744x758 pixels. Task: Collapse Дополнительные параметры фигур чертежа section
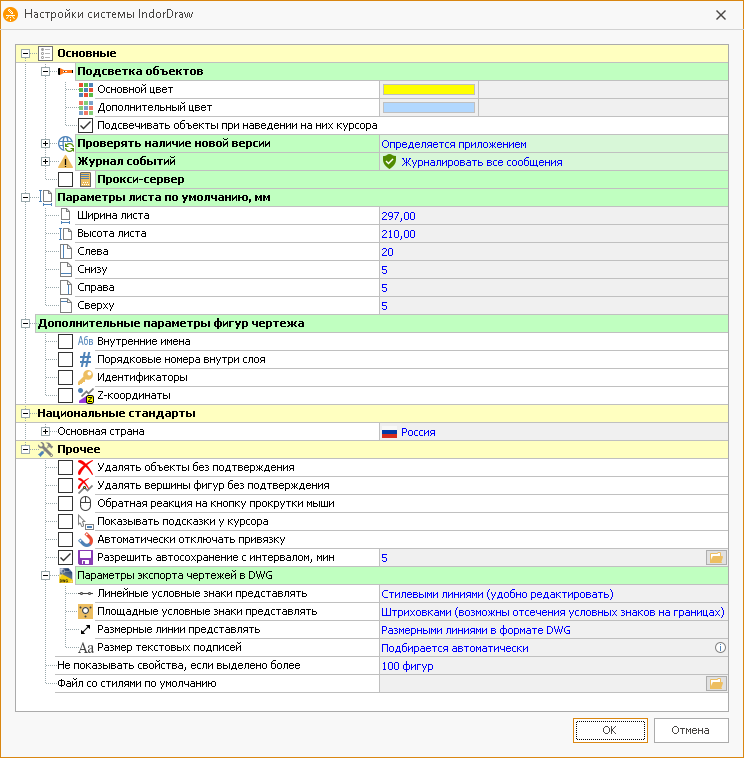[25, 323]
